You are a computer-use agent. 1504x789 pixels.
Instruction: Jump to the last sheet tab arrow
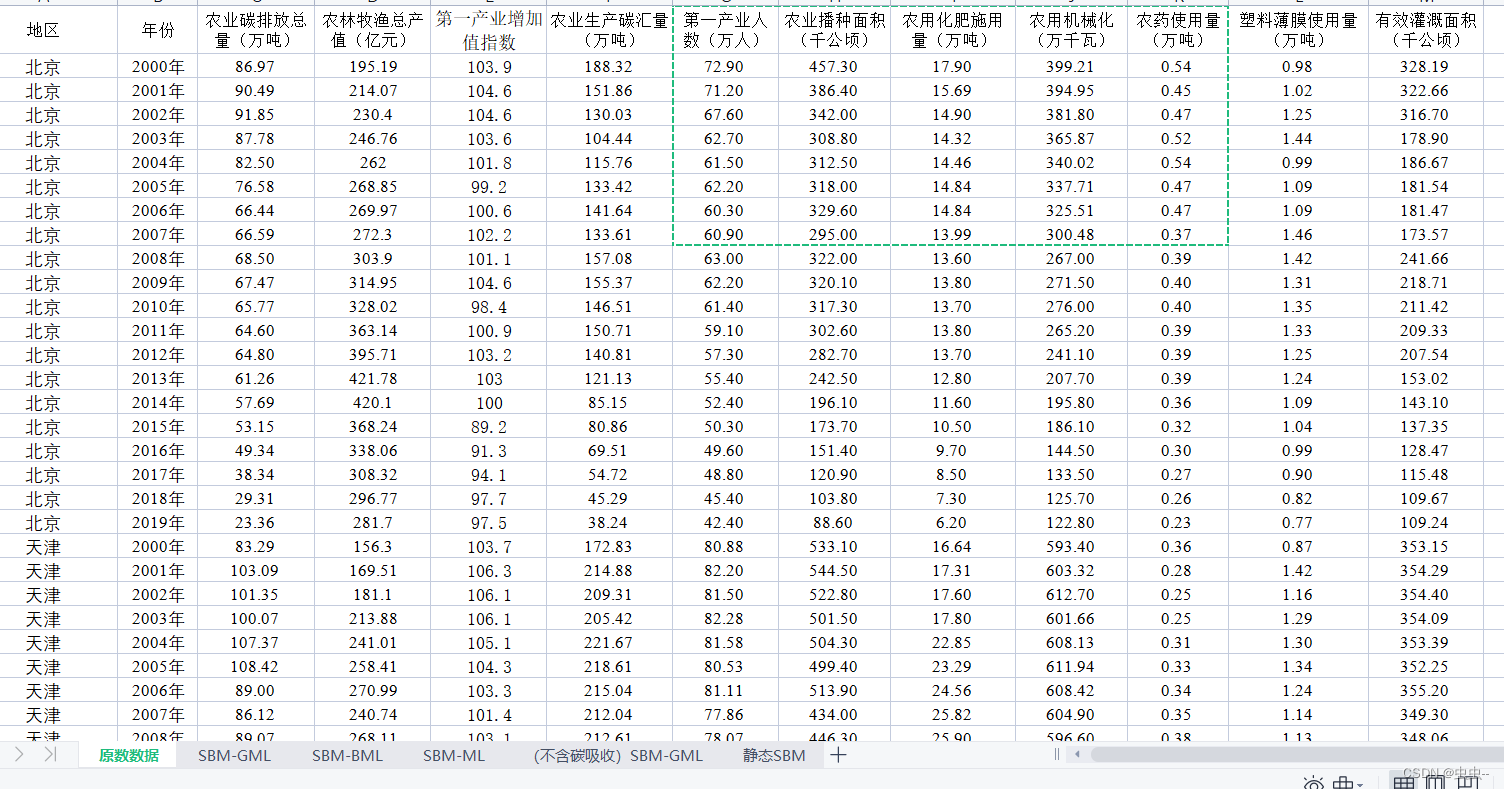point(50,755)
